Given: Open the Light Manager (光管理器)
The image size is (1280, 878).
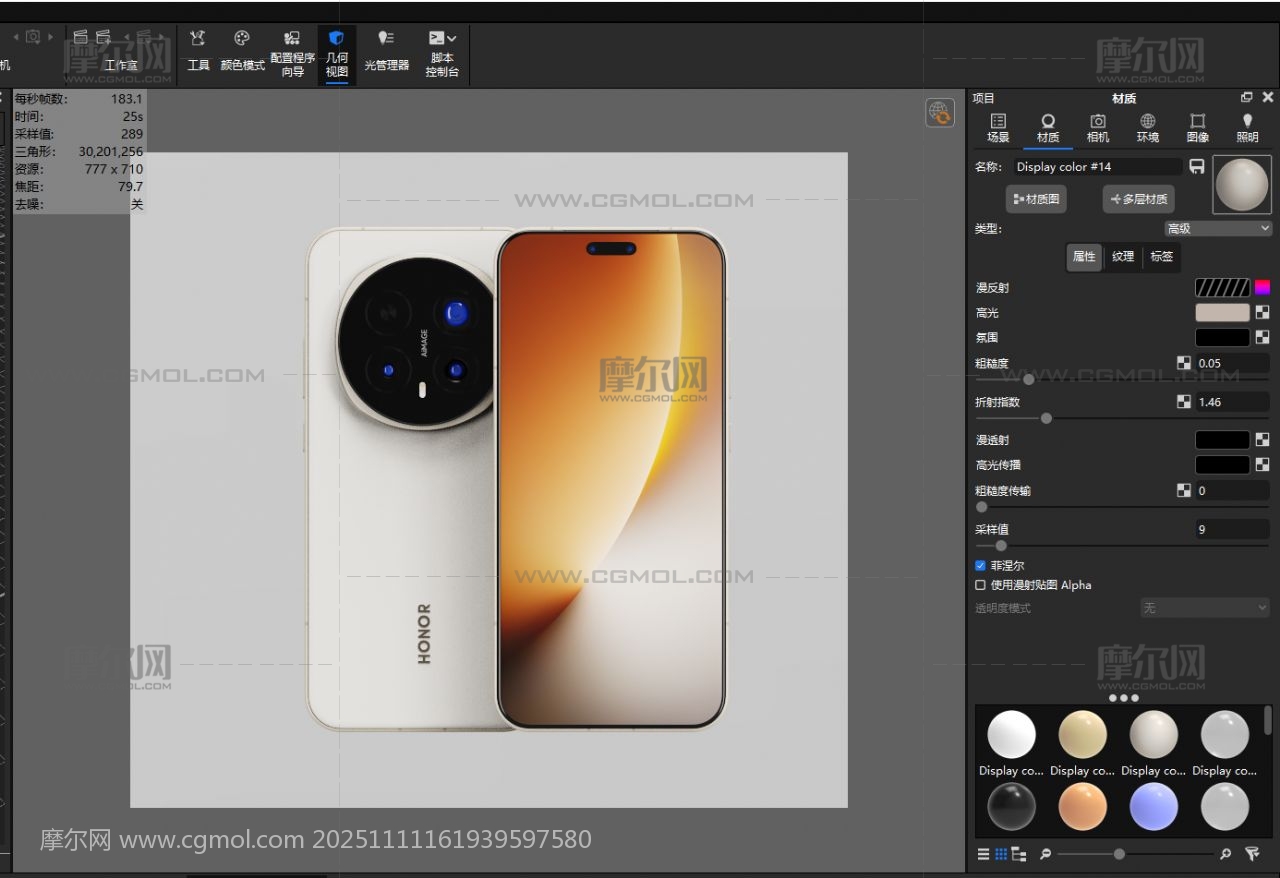Looking at the screenshot, I should 386,52.
